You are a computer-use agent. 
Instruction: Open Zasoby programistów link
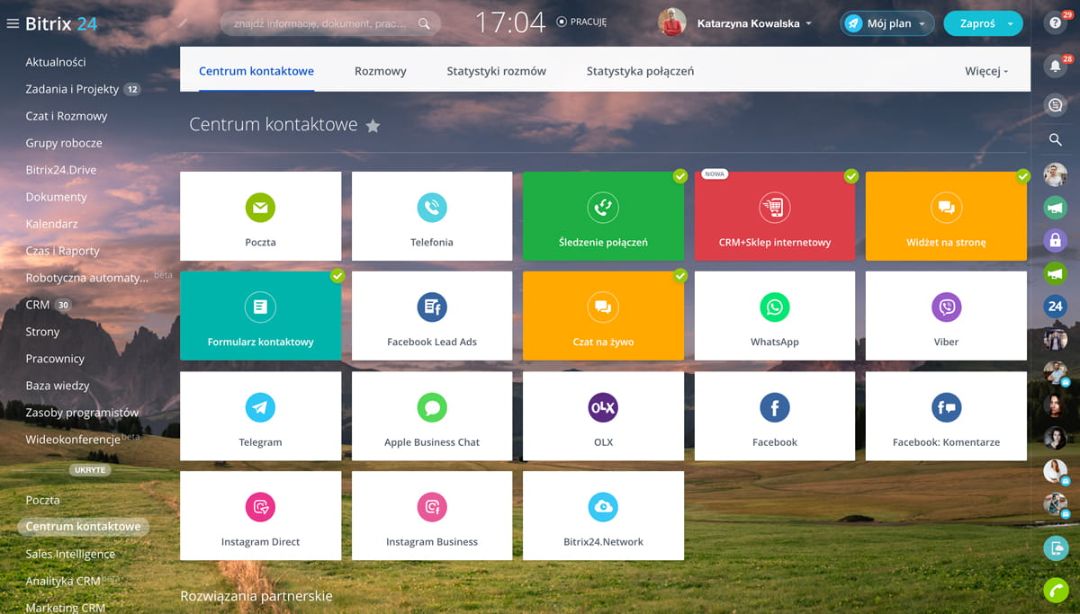tap(82, 412)
